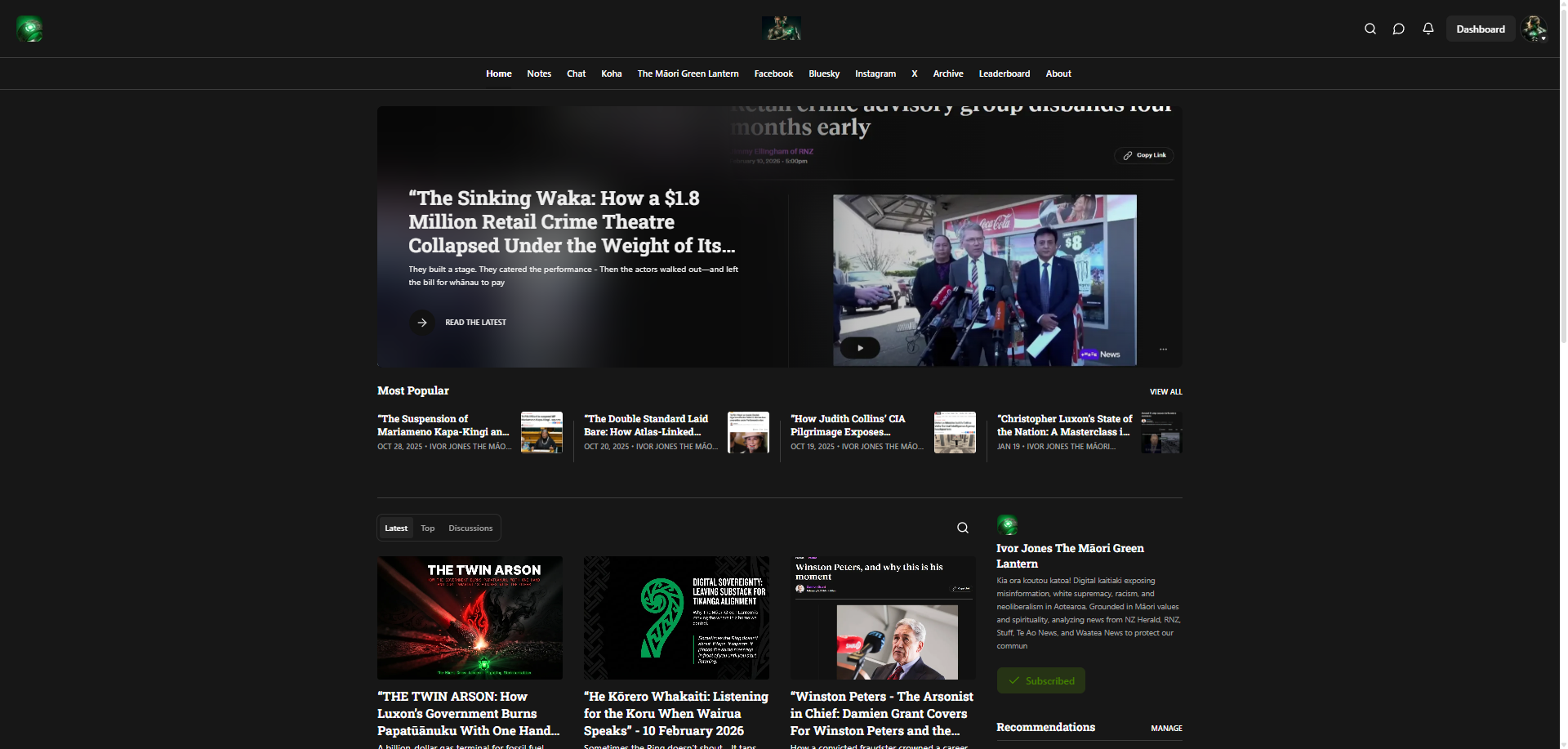Open the Chat nav item

(577, 74)
